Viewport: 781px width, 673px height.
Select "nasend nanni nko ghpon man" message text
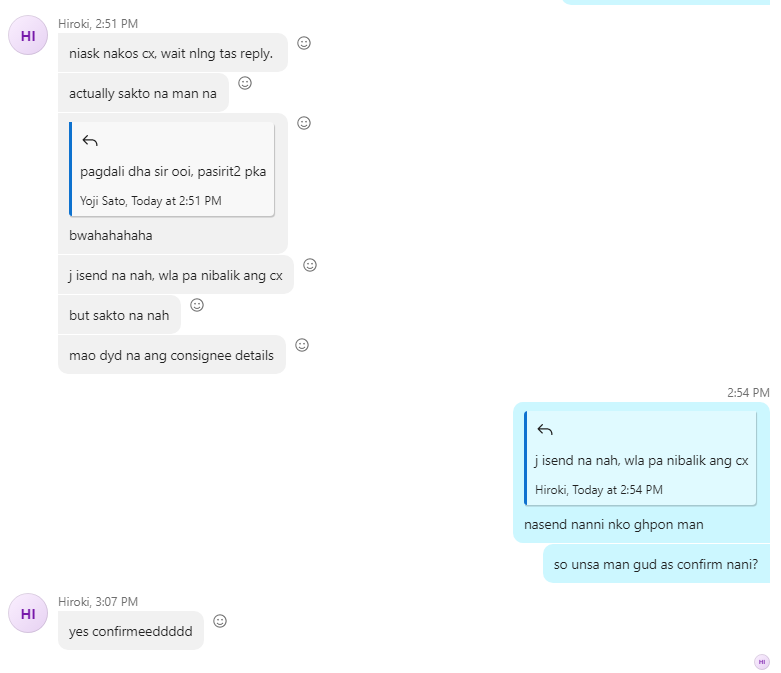click(x=614, y=525)
